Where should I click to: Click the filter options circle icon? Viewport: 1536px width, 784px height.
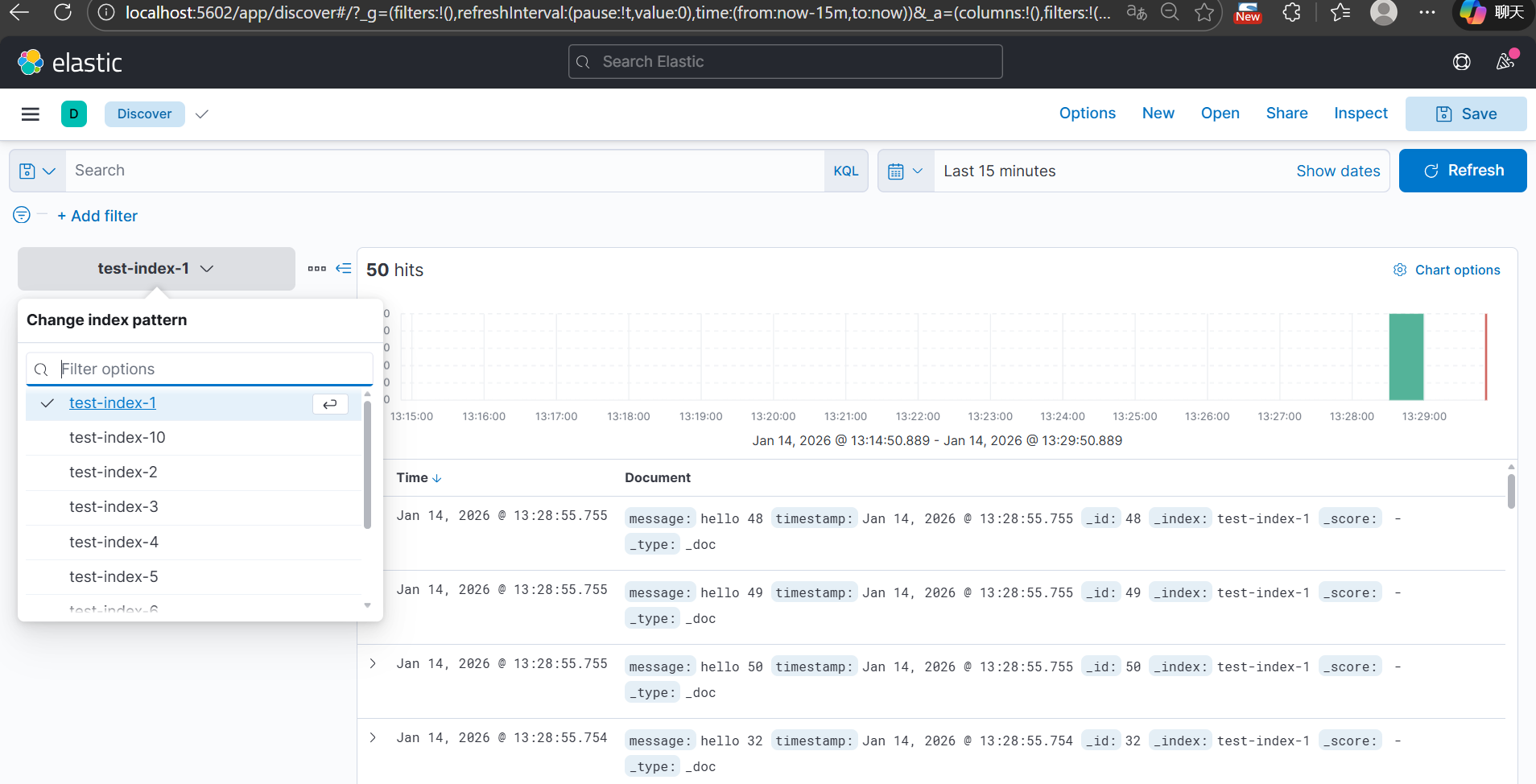22,215
